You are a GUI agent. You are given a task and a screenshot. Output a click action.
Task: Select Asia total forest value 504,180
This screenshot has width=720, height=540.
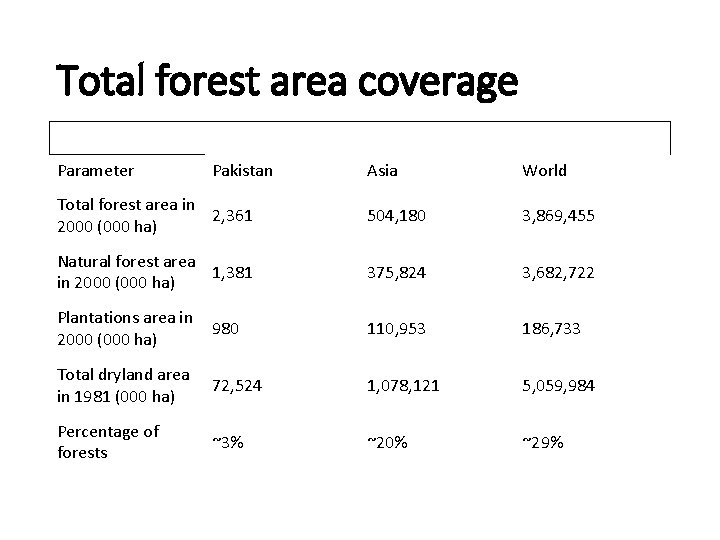pos(396,216)
